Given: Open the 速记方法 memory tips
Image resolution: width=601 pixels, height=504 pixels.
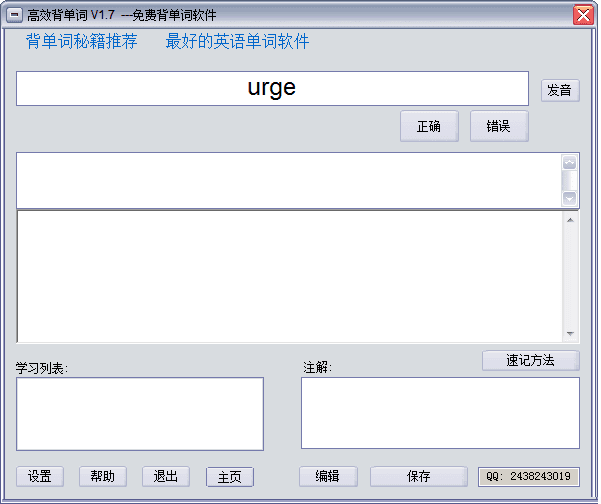Looking at the screenshot, I should coord(530,360).
